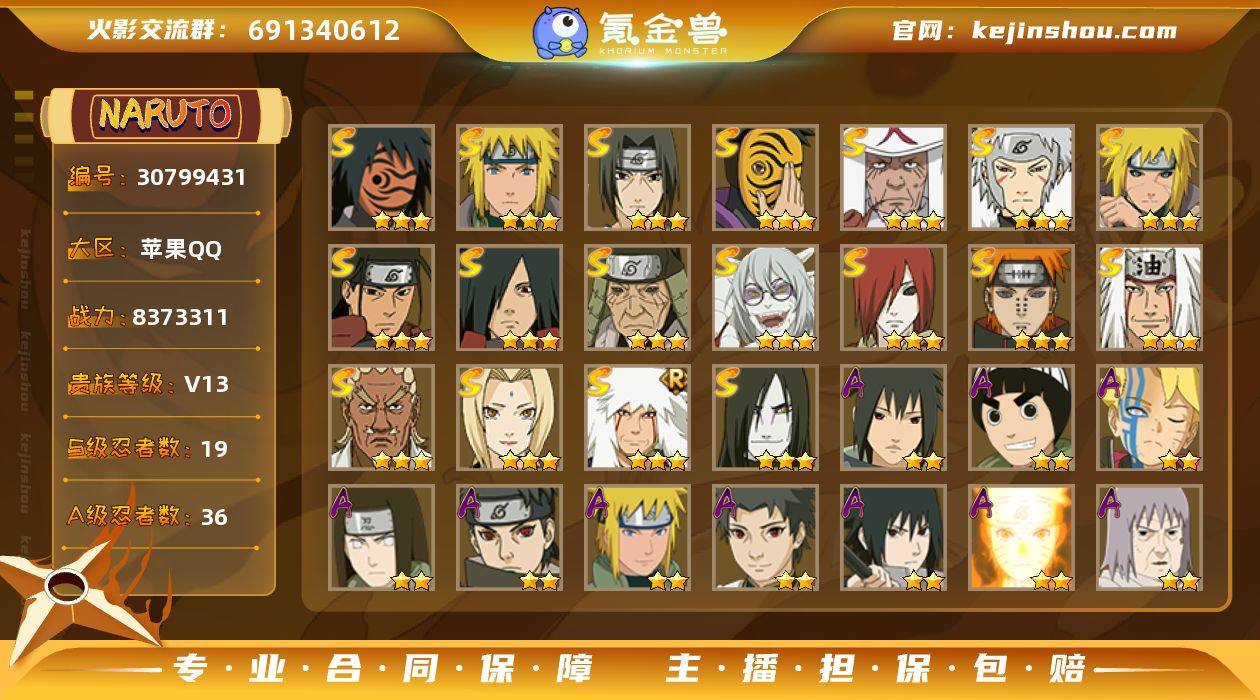1260x700 pixels.
Task: Select Hiruzen wearing the white Hokage hat
Action: (893, 178)
